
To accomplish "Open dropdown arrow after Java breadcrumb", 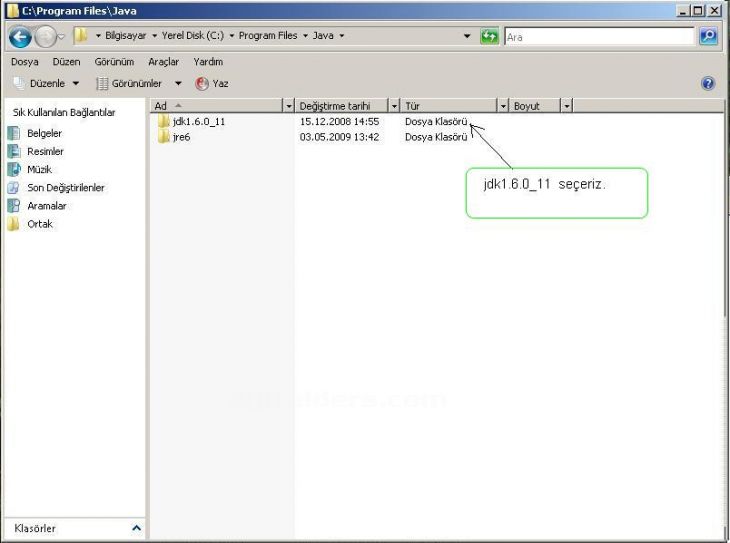I will (x=342, y=36).
